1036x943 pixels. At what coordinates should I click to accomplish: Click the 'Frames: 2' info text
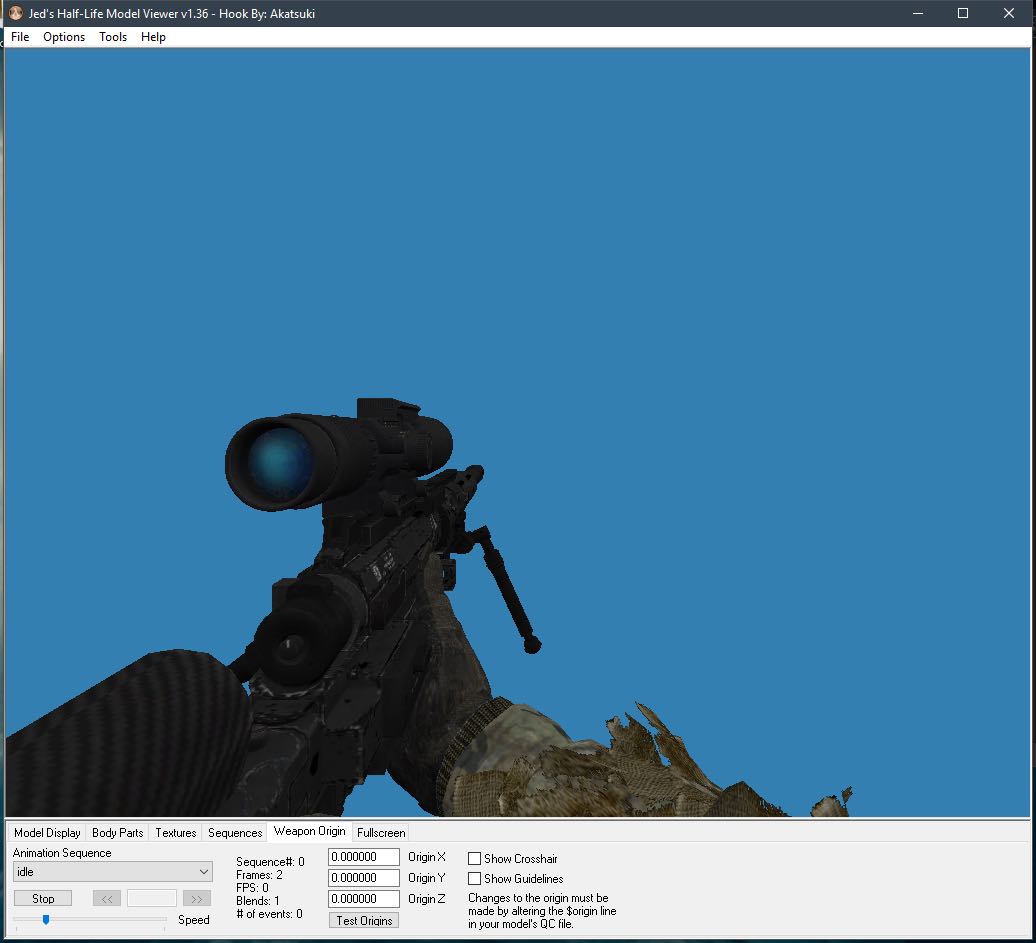tap(259, 875)
